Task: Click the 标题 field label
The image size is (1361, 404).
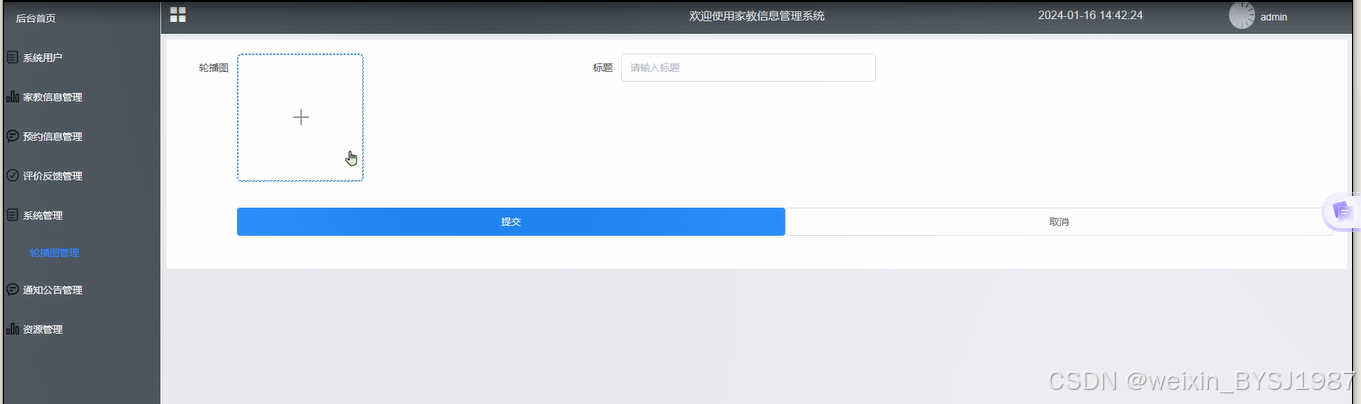Action: click(602, 68)
